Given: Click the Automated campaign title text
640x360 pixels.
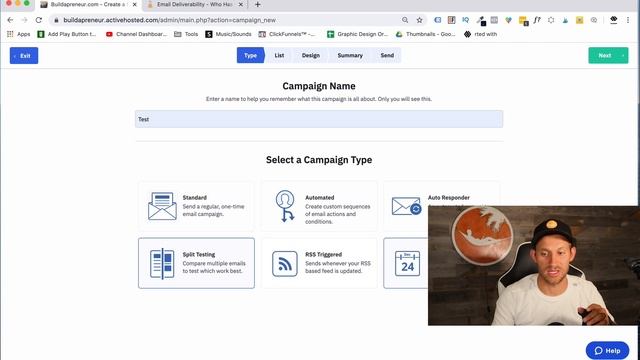Looking at the screenshot, I should coord(320,198).
